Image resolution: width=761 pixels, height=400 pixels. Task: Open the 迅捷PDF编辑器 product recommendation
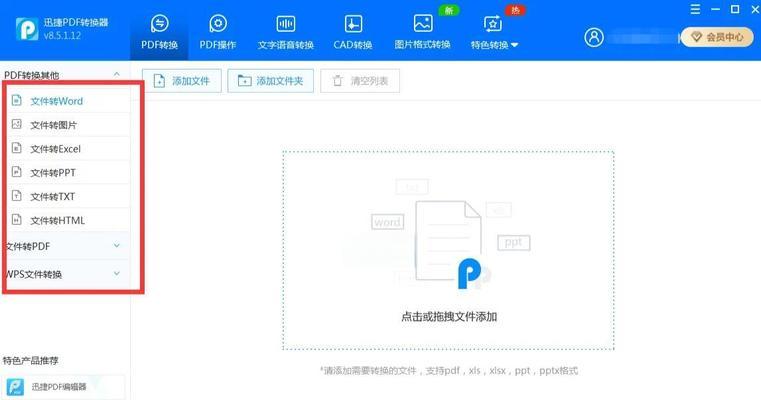pyautogui.click(x=62, y=386)
